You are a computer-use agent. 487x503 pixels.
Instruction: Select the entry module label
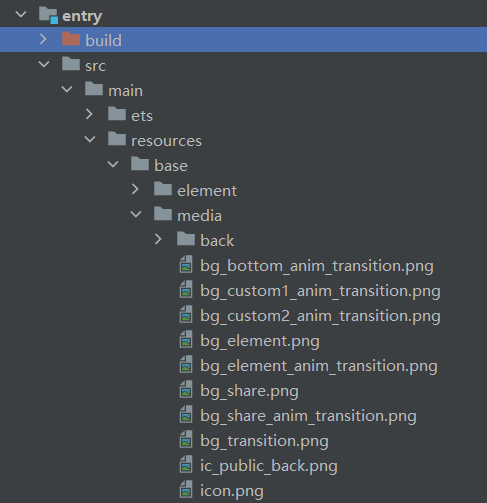point(82,16)
